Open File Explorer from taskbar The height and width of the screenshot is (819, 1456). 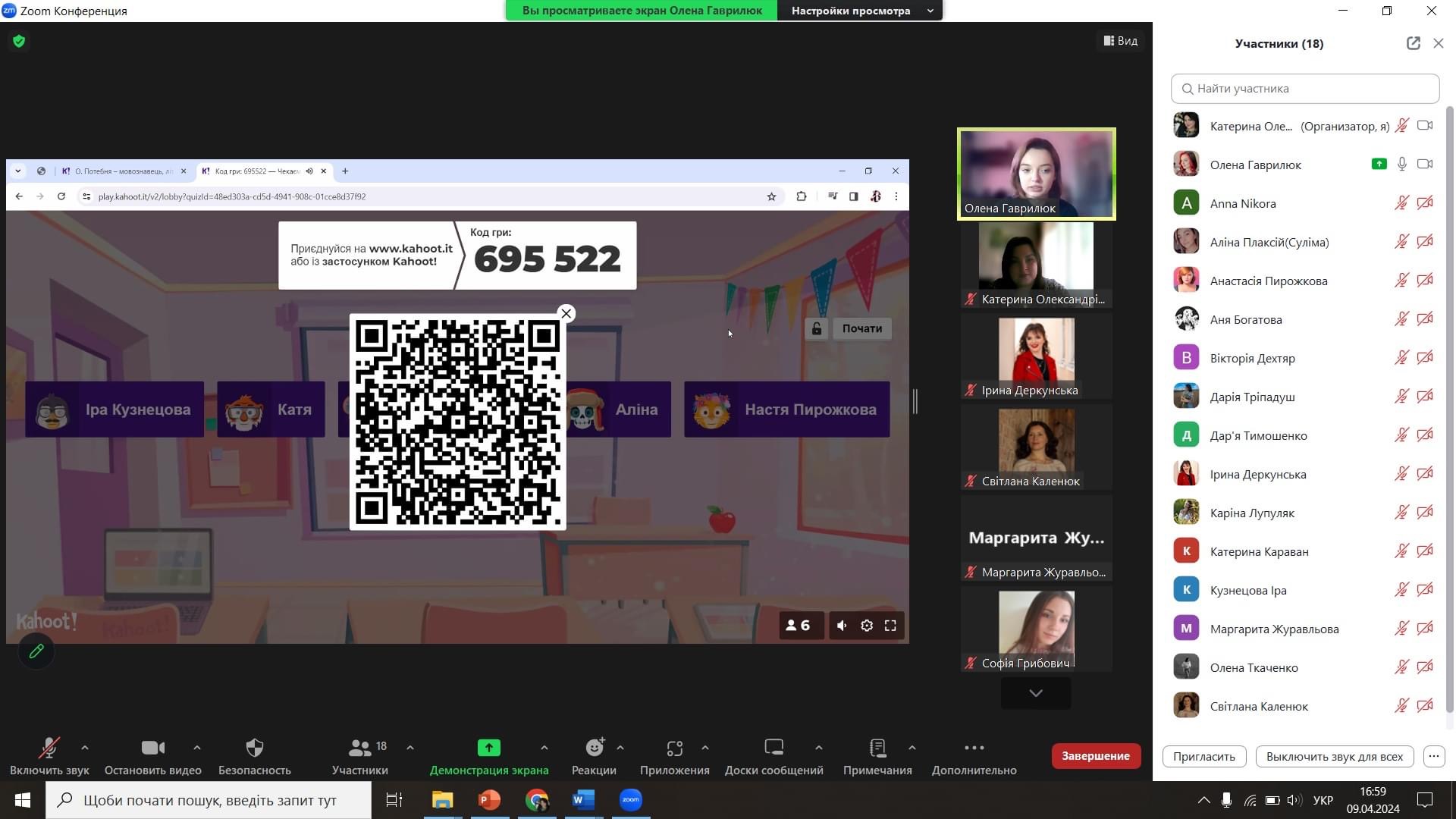coord(442,800)
